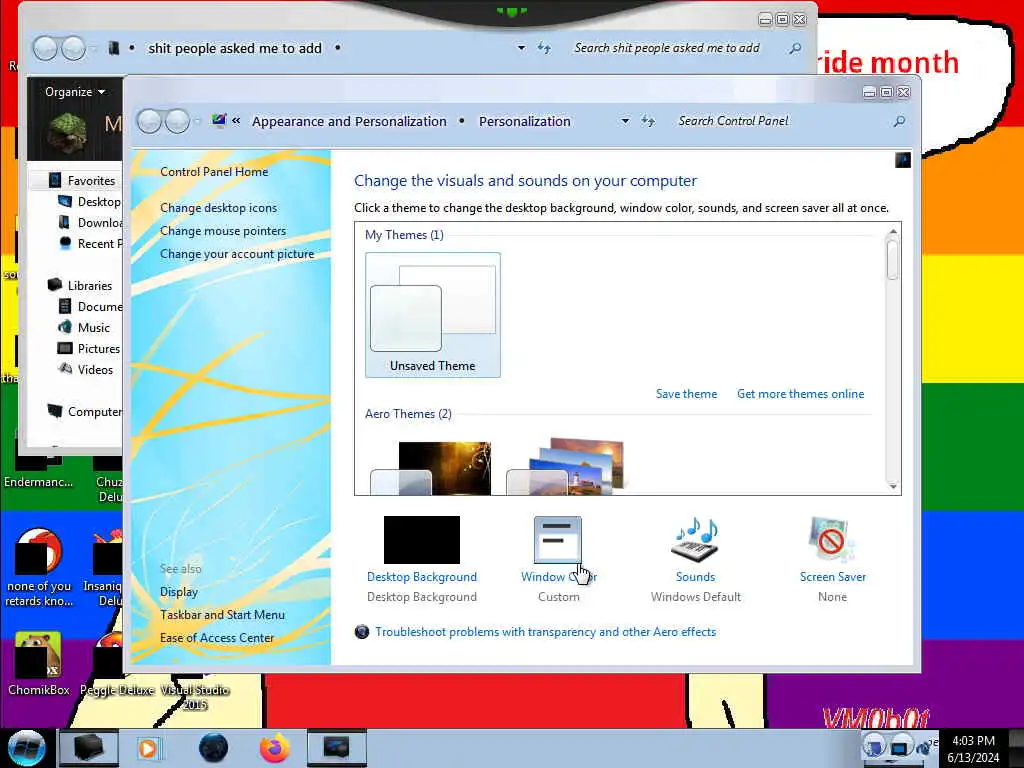Screen dimensions: 1024x768
Task: Open the media player taskbar icon
Action: pyautogui.click(x=148, y=748)
